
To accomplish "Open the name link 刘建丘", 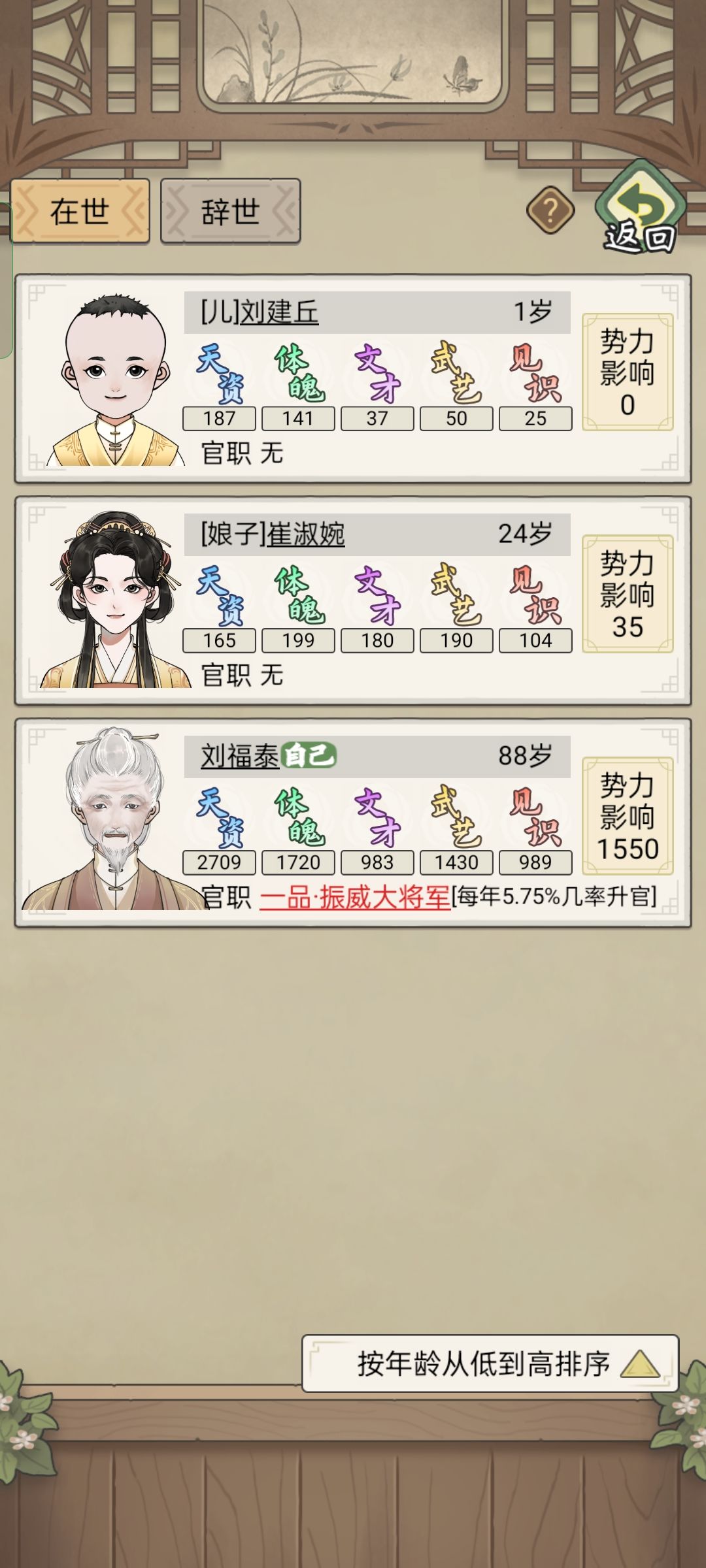I will tap(279, 312).
